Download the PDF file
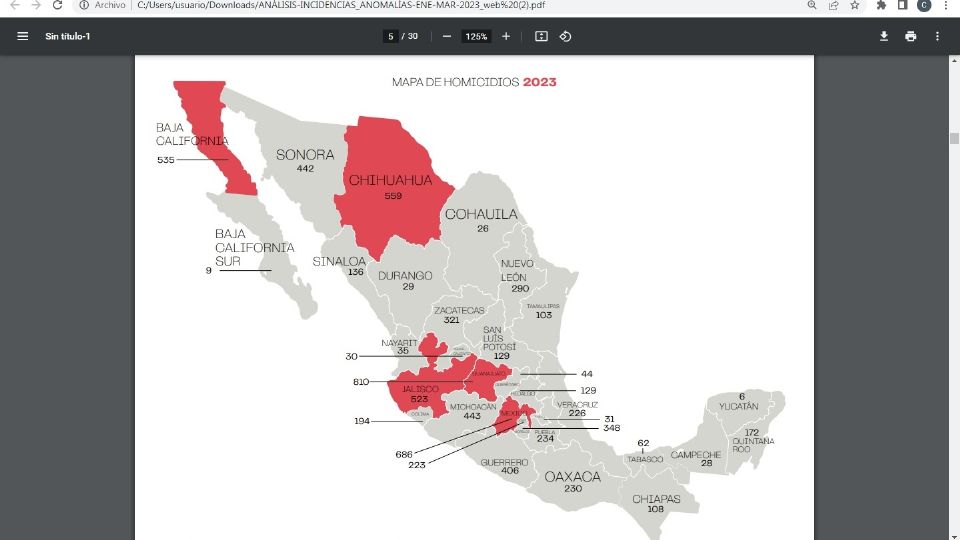The height and width of the screenshot is (540, 960). pyautogui.click(x=884, y=36)
